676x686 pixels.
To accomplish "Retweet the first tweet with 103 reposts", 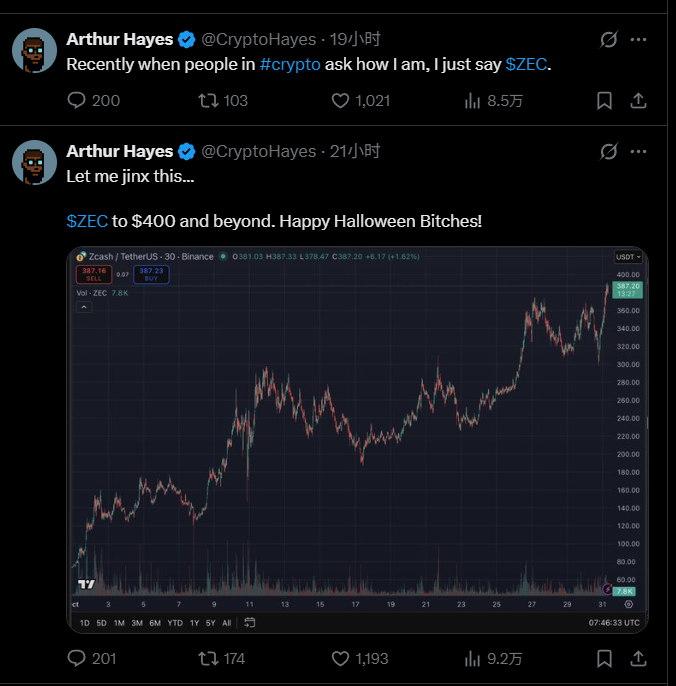I will 209,100.
